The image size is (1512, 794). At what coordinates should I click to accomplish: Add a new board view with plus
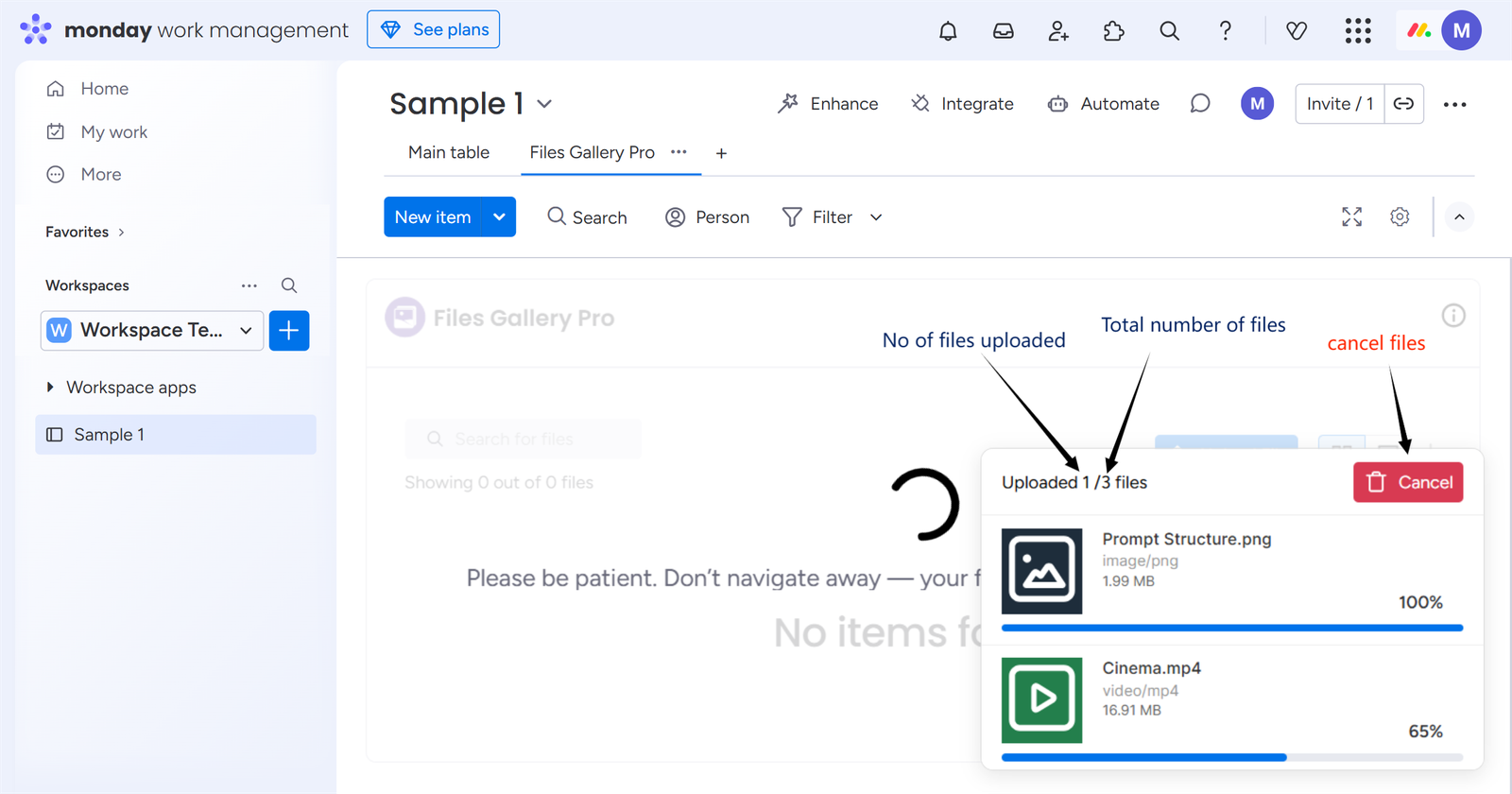721,153
